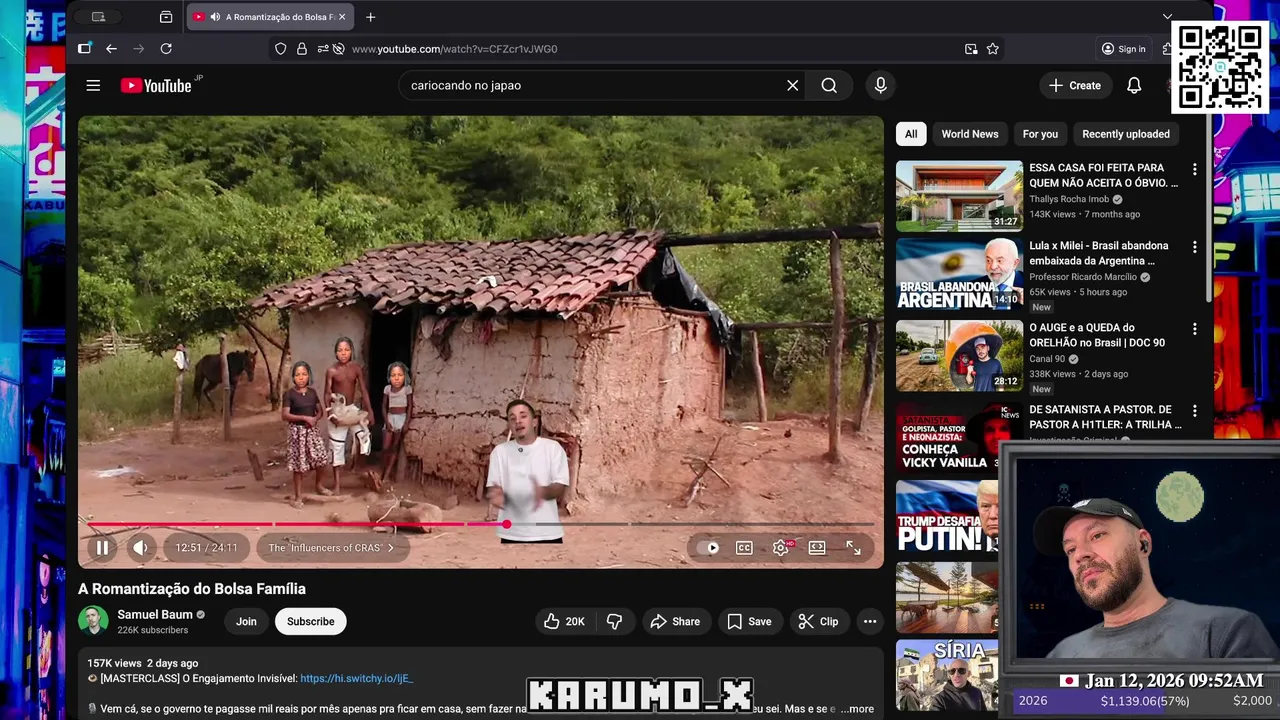Image resolution: width=1280 pixels, height=720 pixels.
Task: Enter fullscreen mode
Action: point(853,548)
